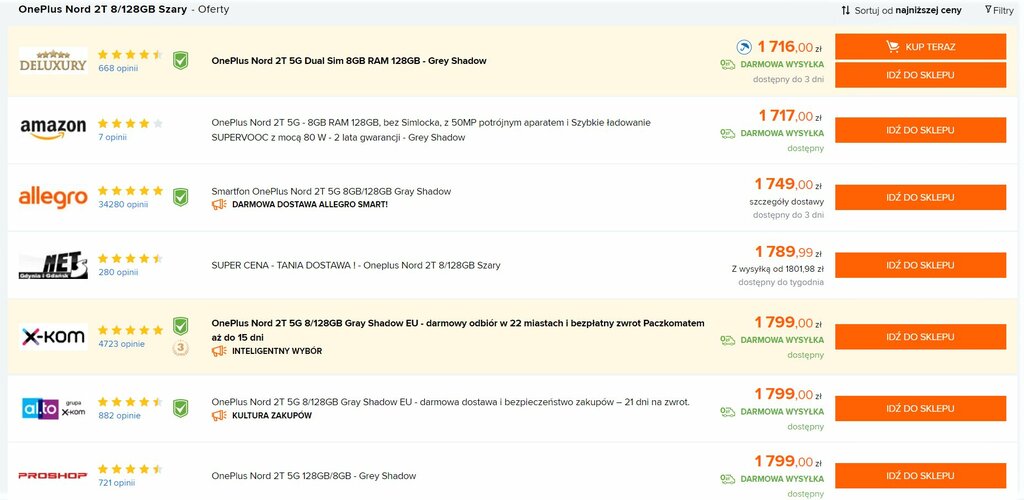
Task: Click the KULTURA ZAKUPÓW promo label
Action: click(x=272, y=416)
